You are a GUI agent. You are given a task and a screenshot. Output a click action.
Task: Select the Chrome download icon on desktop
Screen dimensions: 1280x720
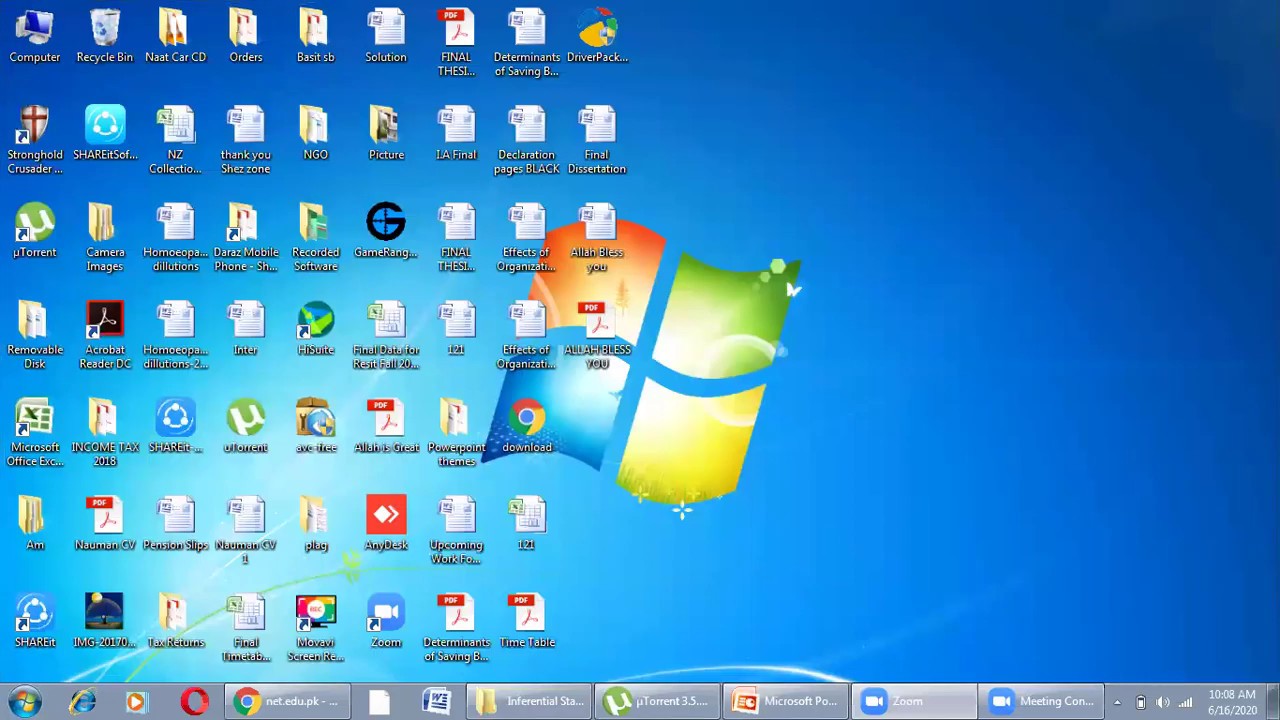tap(527, 427)
